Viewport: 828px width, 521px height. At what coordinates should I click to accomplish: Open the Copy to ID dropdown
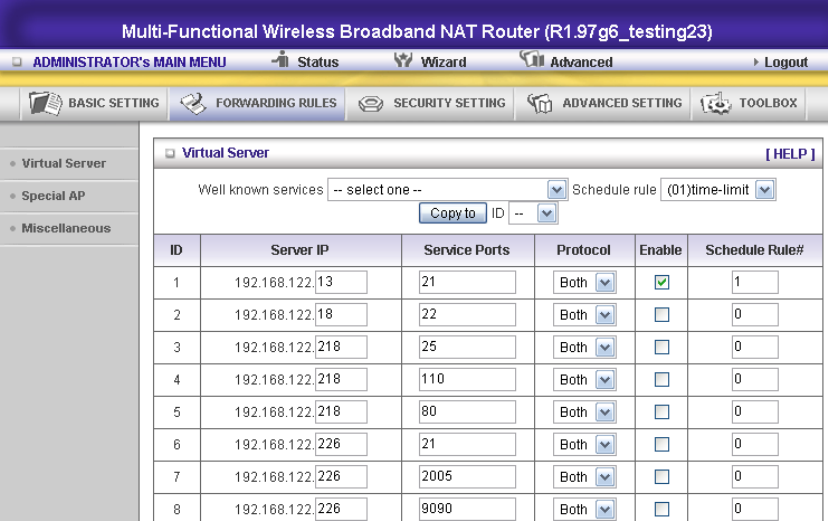(x=533, y=213)
